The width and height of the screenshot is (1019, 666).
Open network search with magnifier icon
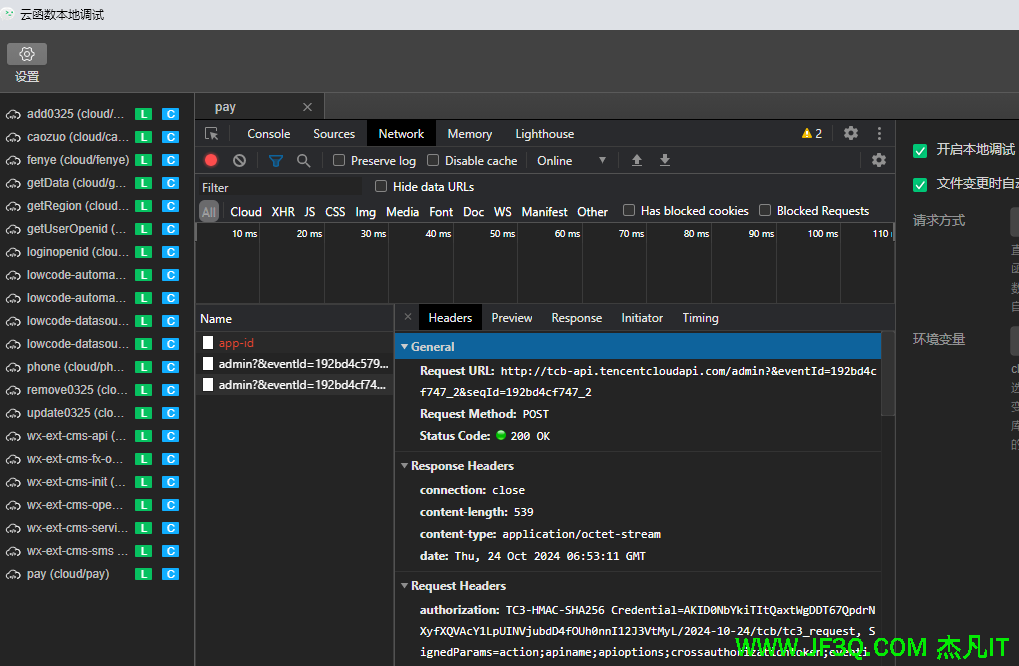[304, 160]
